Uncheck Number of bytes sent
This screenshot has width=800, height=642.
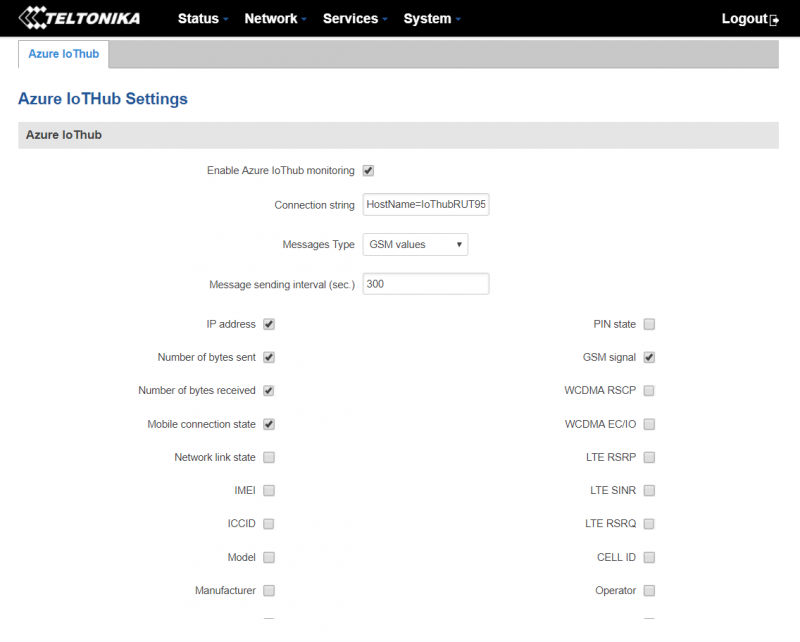[x=269, y=357]
